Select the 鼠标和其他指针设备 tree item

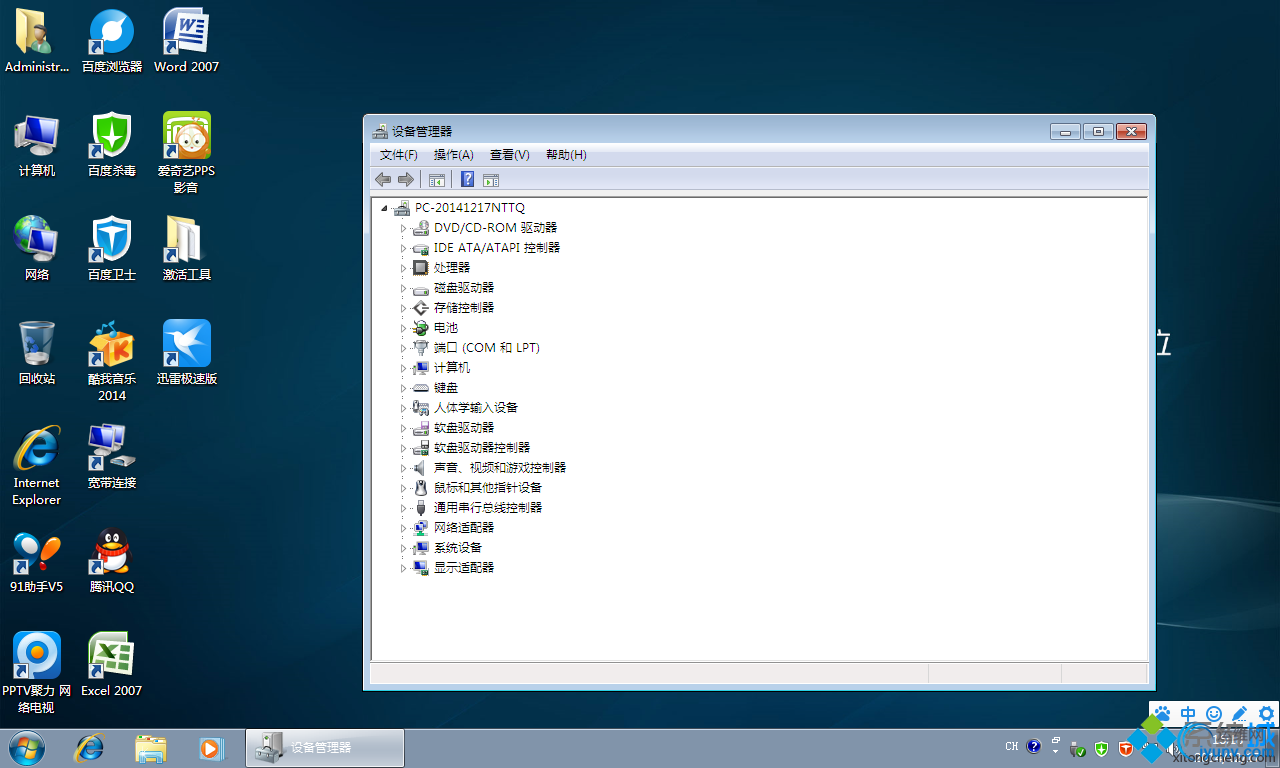click(488, 488)
